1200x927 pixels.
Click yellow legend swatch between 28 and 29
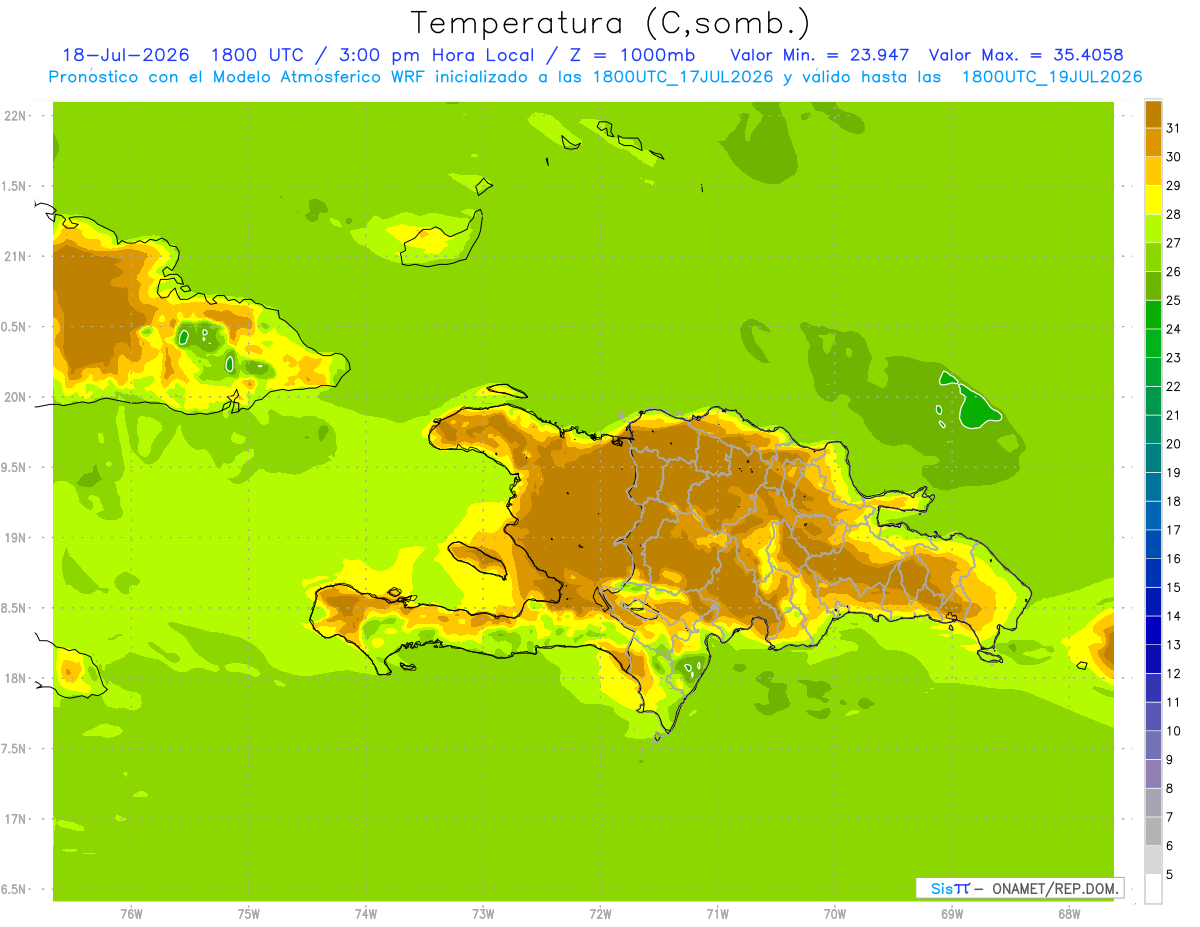pyautogui.click(x=1153, y=200)
